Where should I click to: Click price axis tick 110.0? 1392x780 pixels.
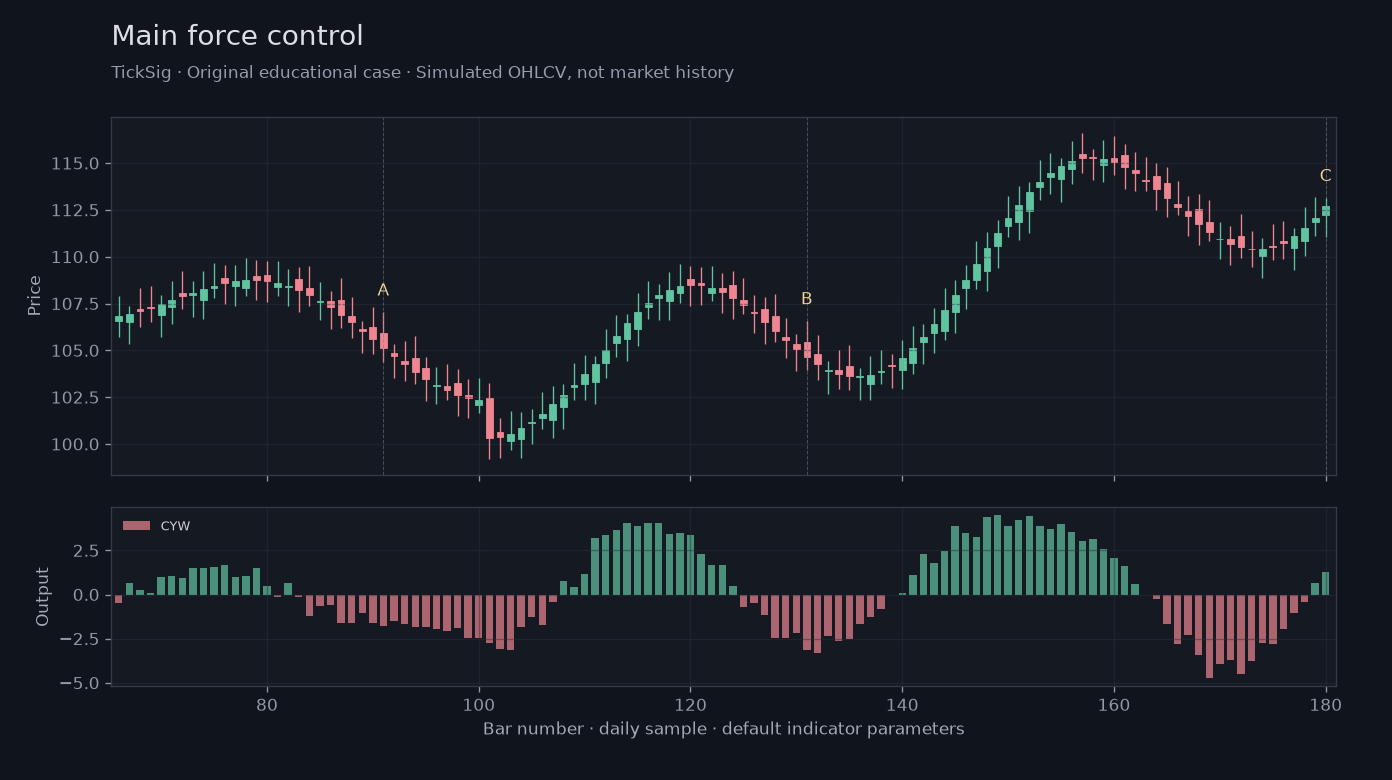(x=75, y=257)
